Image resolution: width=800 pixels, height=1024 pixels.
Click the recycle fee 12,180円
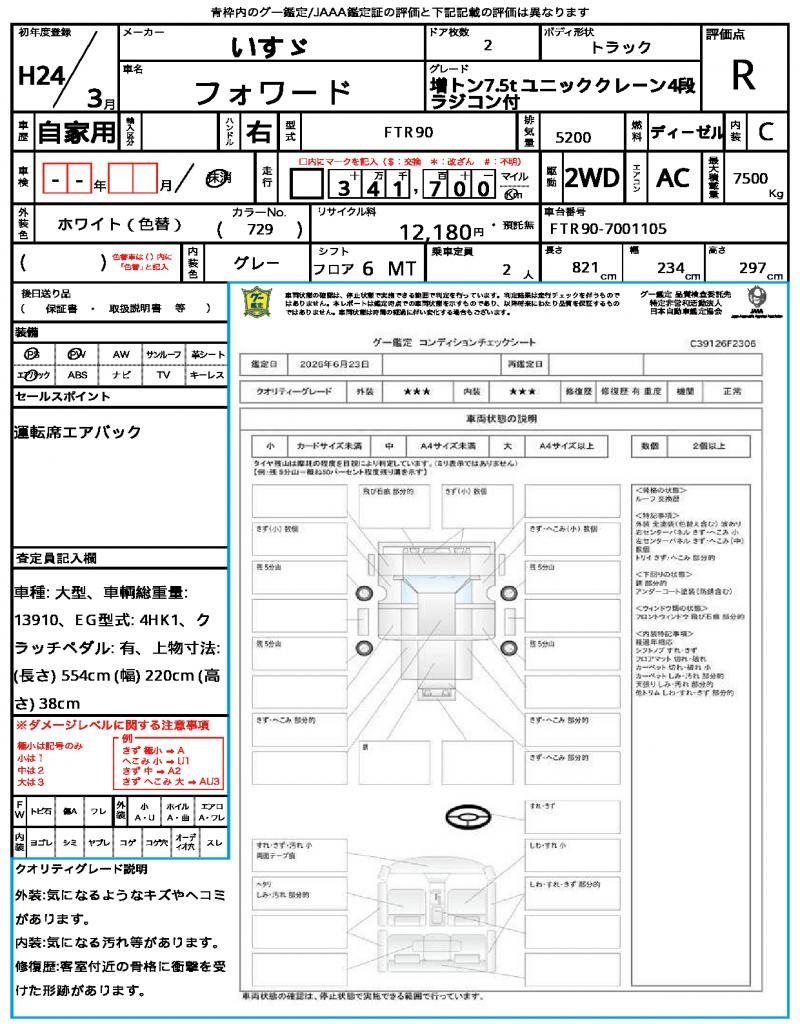click(441, 232)
